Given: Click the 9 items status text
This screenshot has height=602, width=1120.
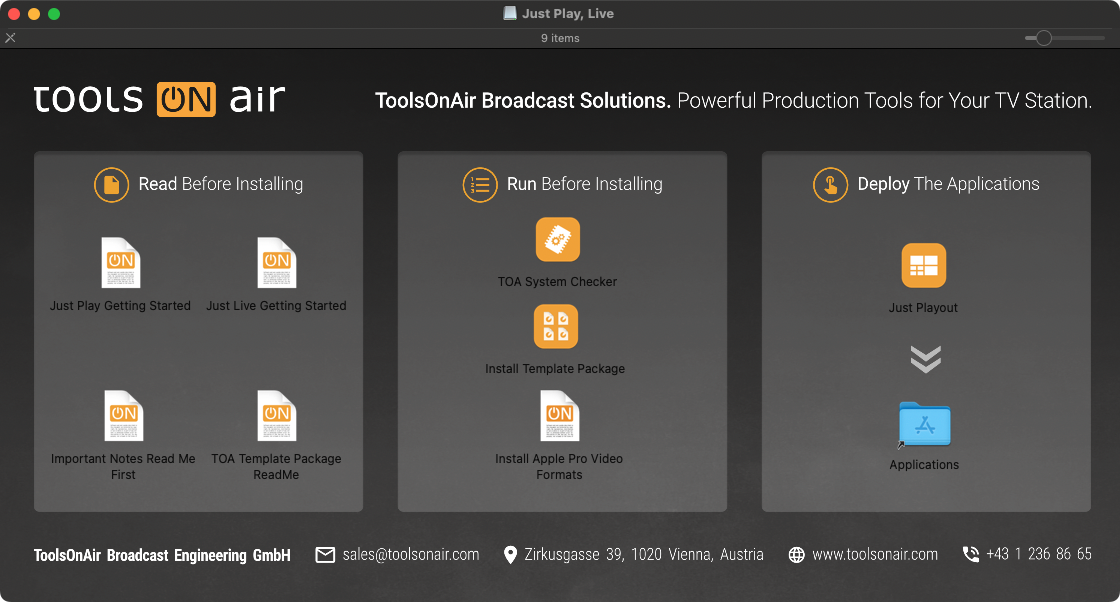Looking at the screenshot, I should coord(560,38).
